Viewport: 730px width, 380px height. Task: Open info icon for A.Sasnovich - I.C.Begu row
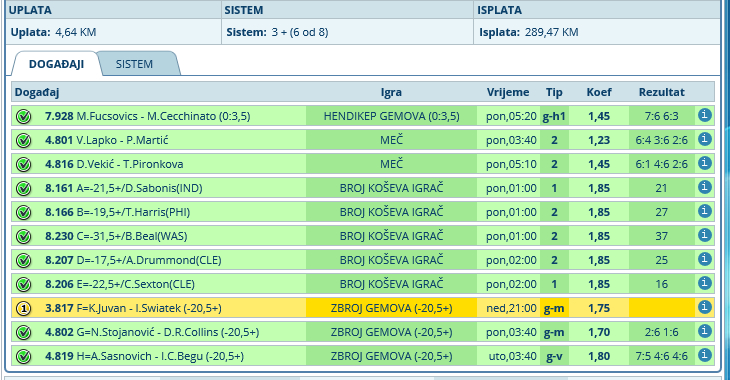pyautogui.click(x=704, y=355)
